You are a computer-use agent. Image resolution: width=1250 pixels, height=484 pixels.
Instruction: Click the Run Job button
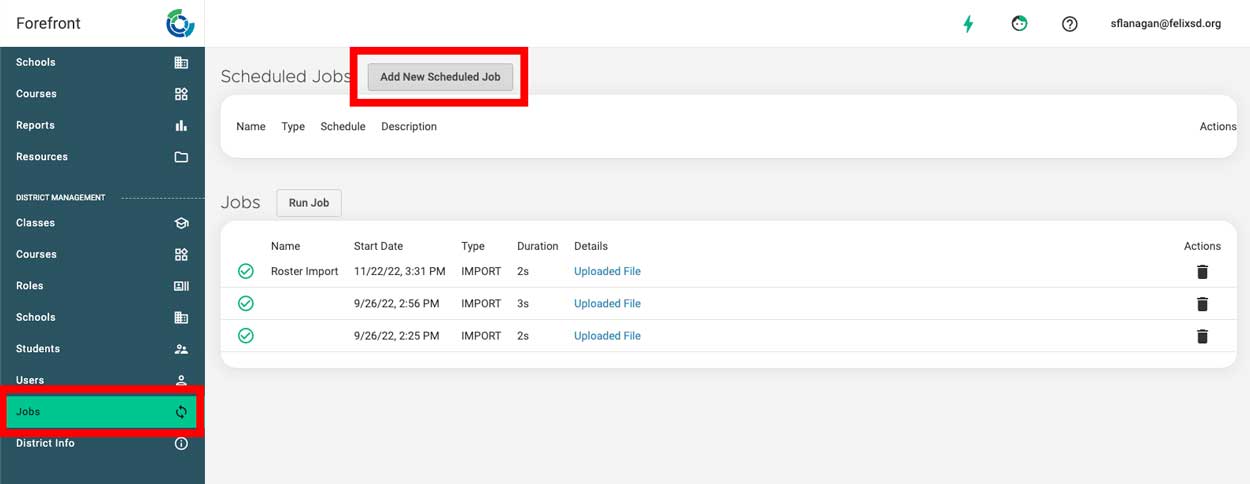pos(309,203)
